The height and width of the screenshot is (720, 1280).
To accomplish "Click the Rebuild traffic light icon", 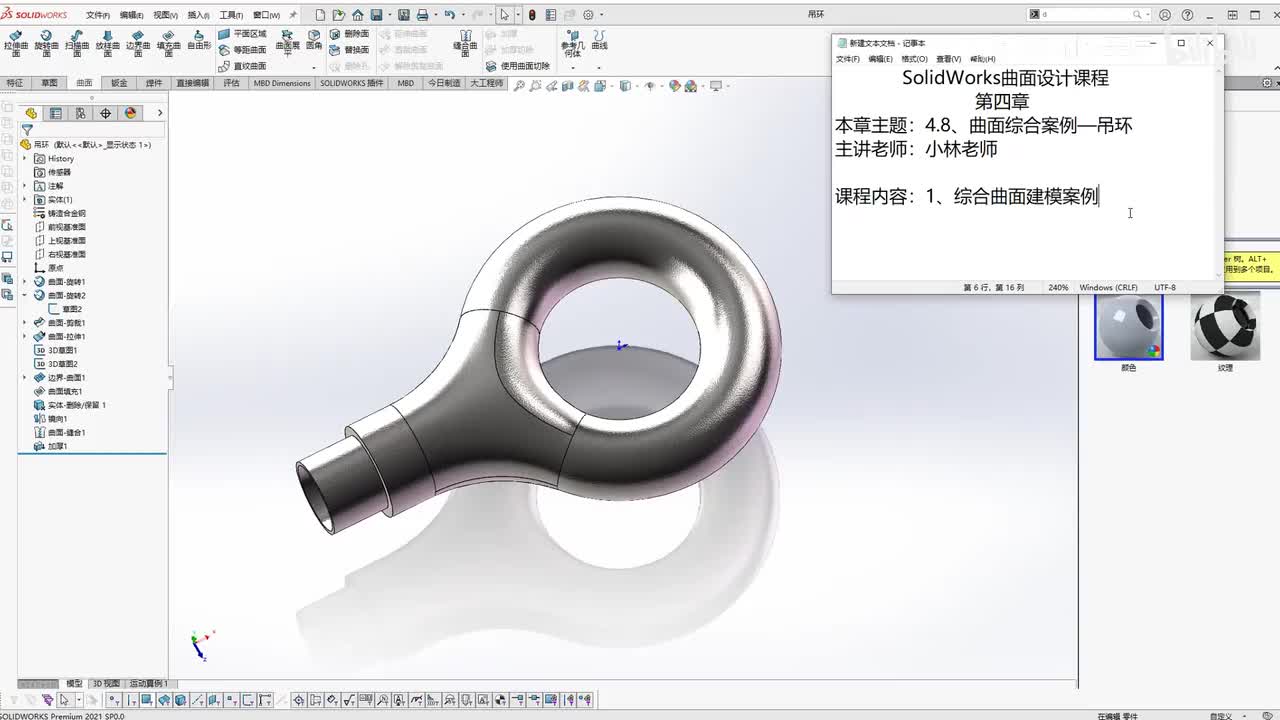I will [x=532, y=15].
